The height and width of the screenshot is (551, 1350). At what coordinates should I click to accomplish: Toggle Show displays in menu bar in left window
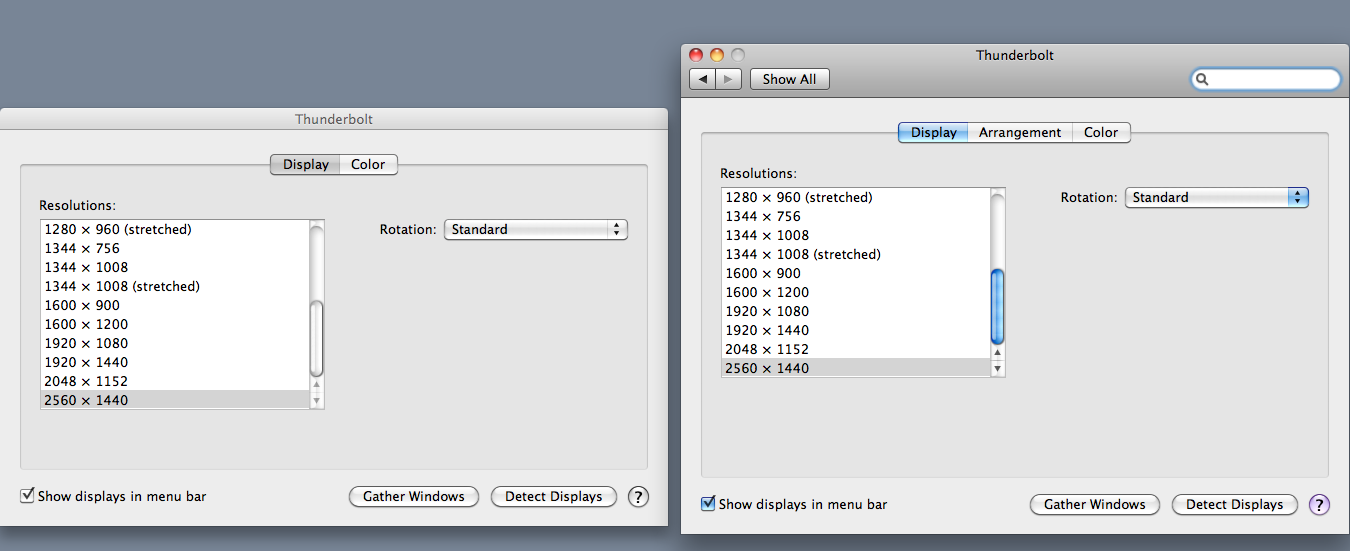coord(27,496)
